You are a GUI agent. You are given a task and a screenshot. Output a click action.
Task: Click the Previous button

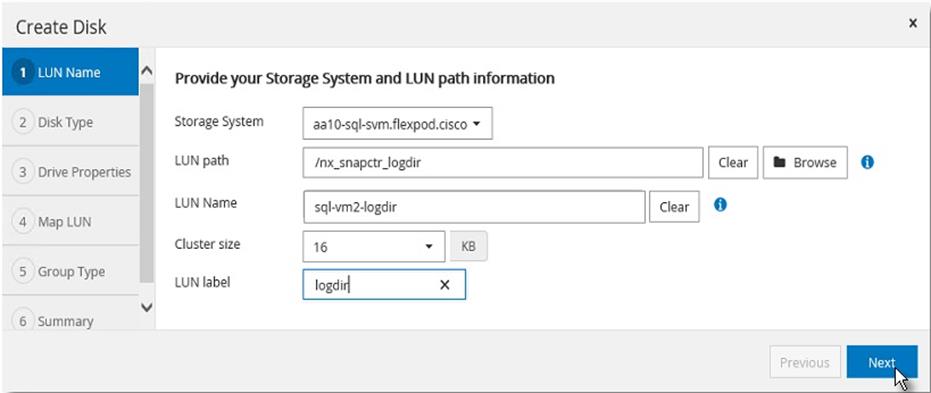[805, 362]
